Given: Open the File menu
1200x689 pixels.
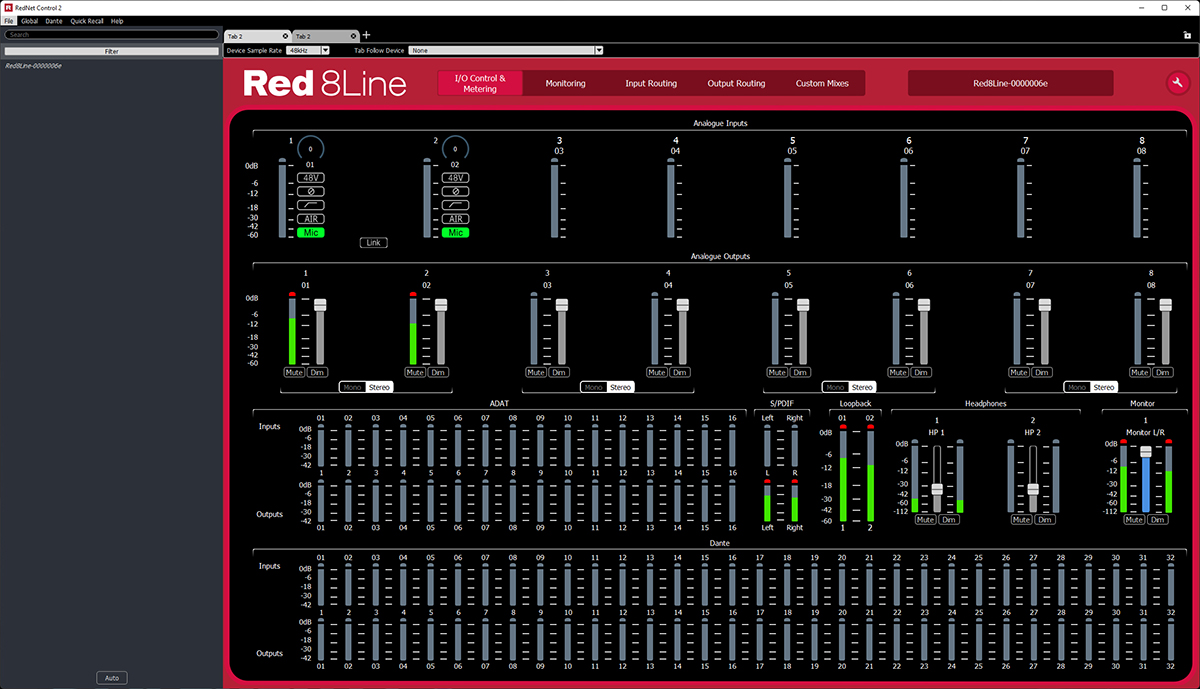Looking at the screenshot, I should [x=9, y=21].
